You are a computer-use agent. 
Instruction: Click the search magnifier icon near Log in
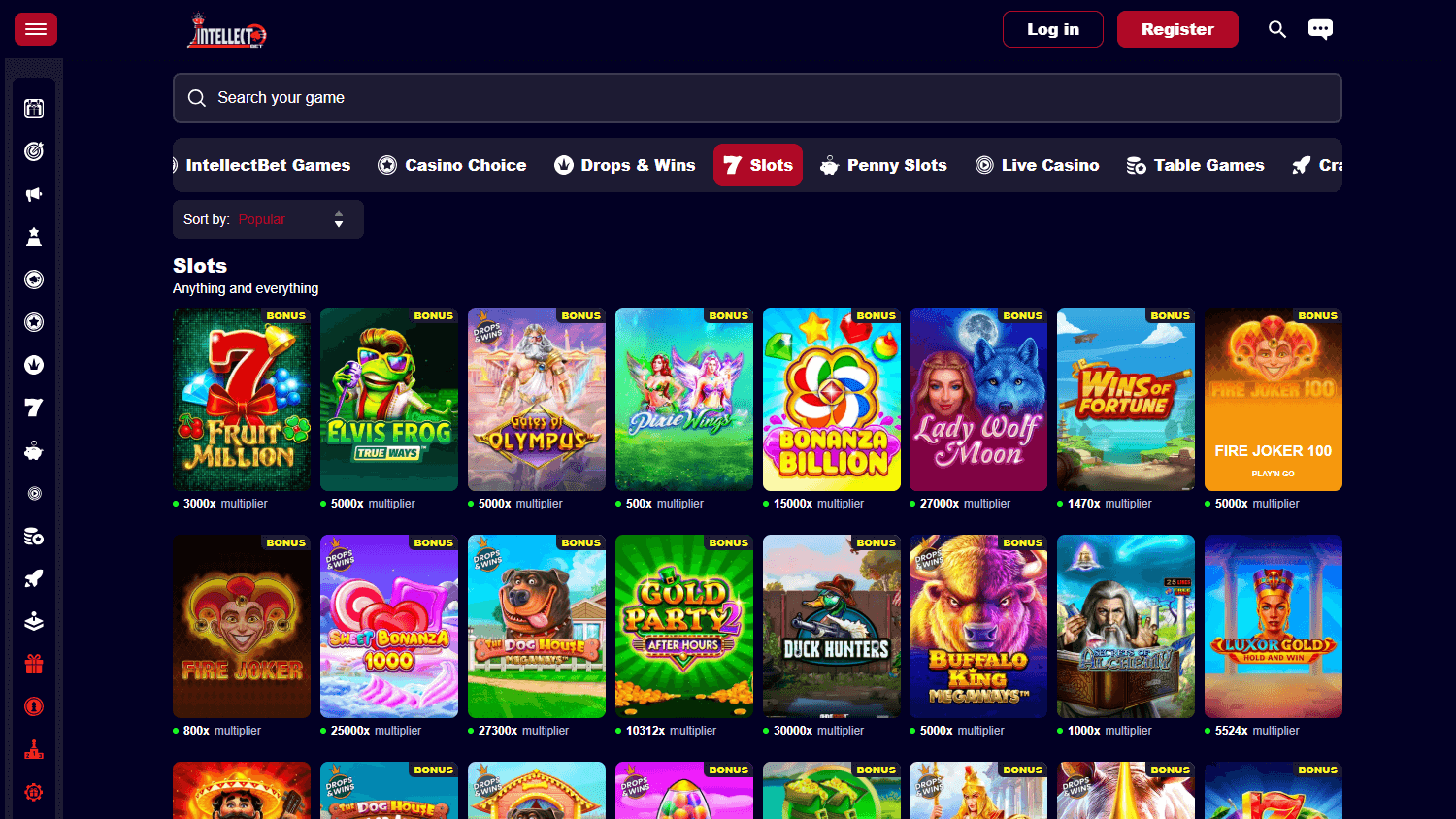(x=1277, y=29)
